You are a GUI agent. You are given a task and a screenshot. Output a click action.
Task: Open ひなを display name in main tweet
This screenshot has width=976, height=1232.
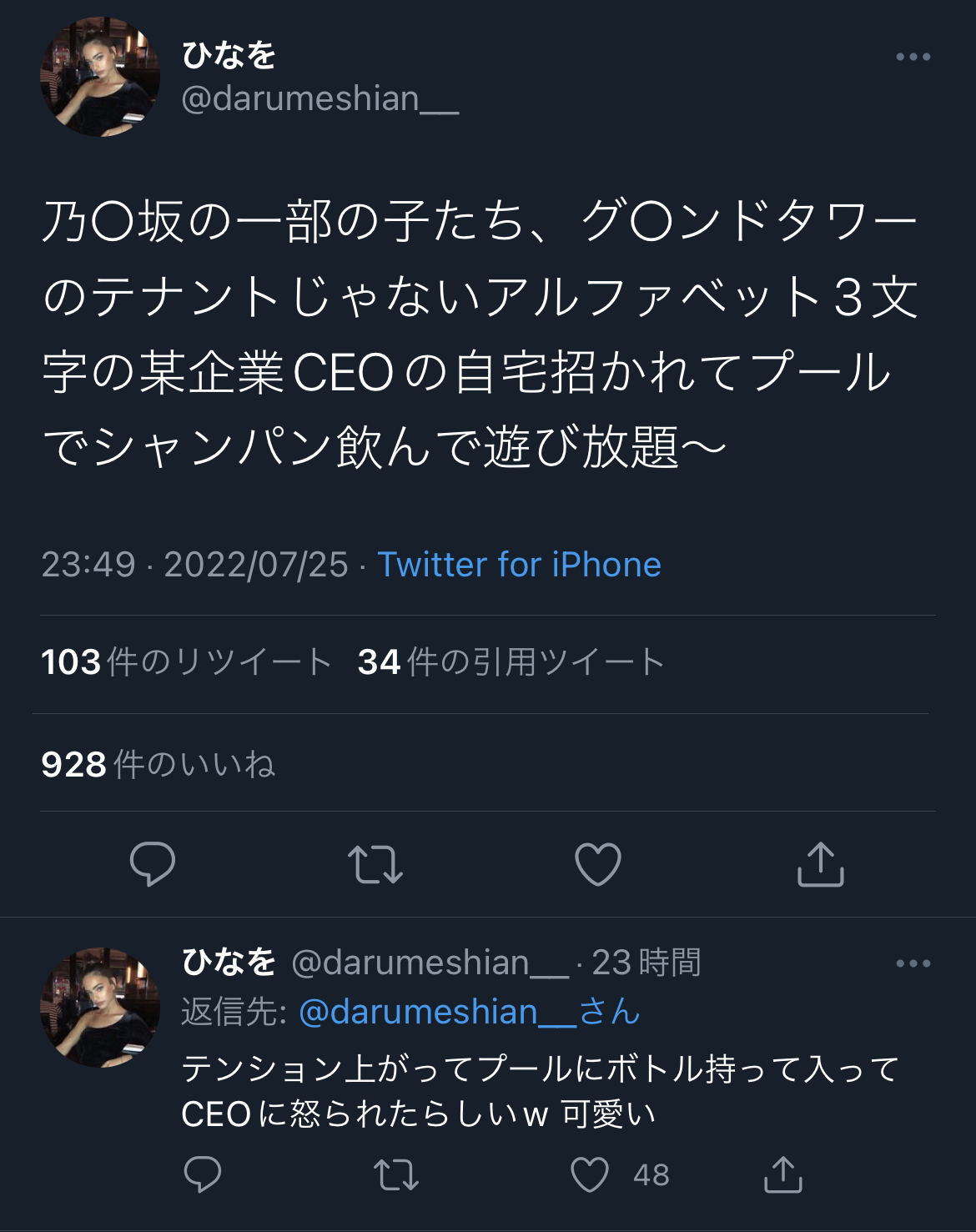[229, 56]
